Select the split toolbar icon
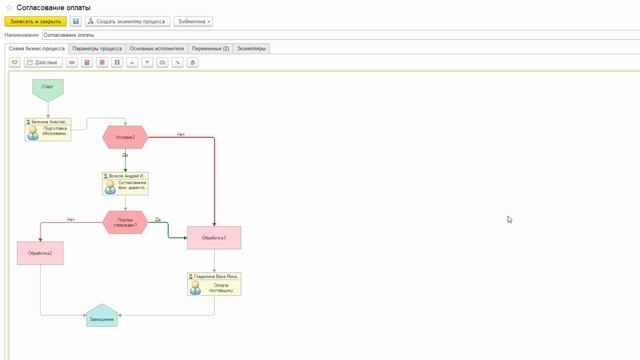Image resolution: width=640 pixels, height=360 pixels. point(132,62)
